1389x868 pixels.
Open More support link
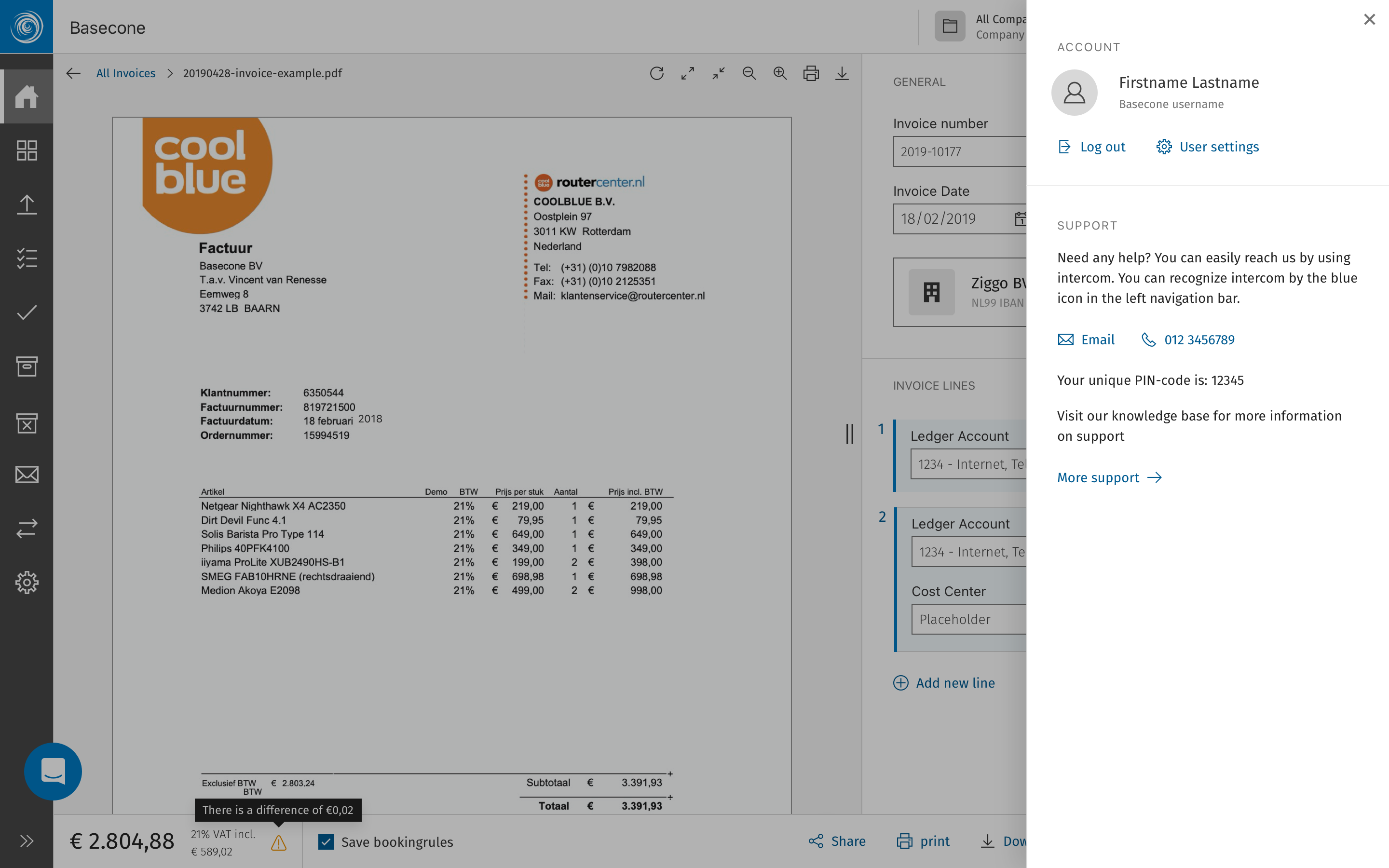click(x=1109, y=477)
